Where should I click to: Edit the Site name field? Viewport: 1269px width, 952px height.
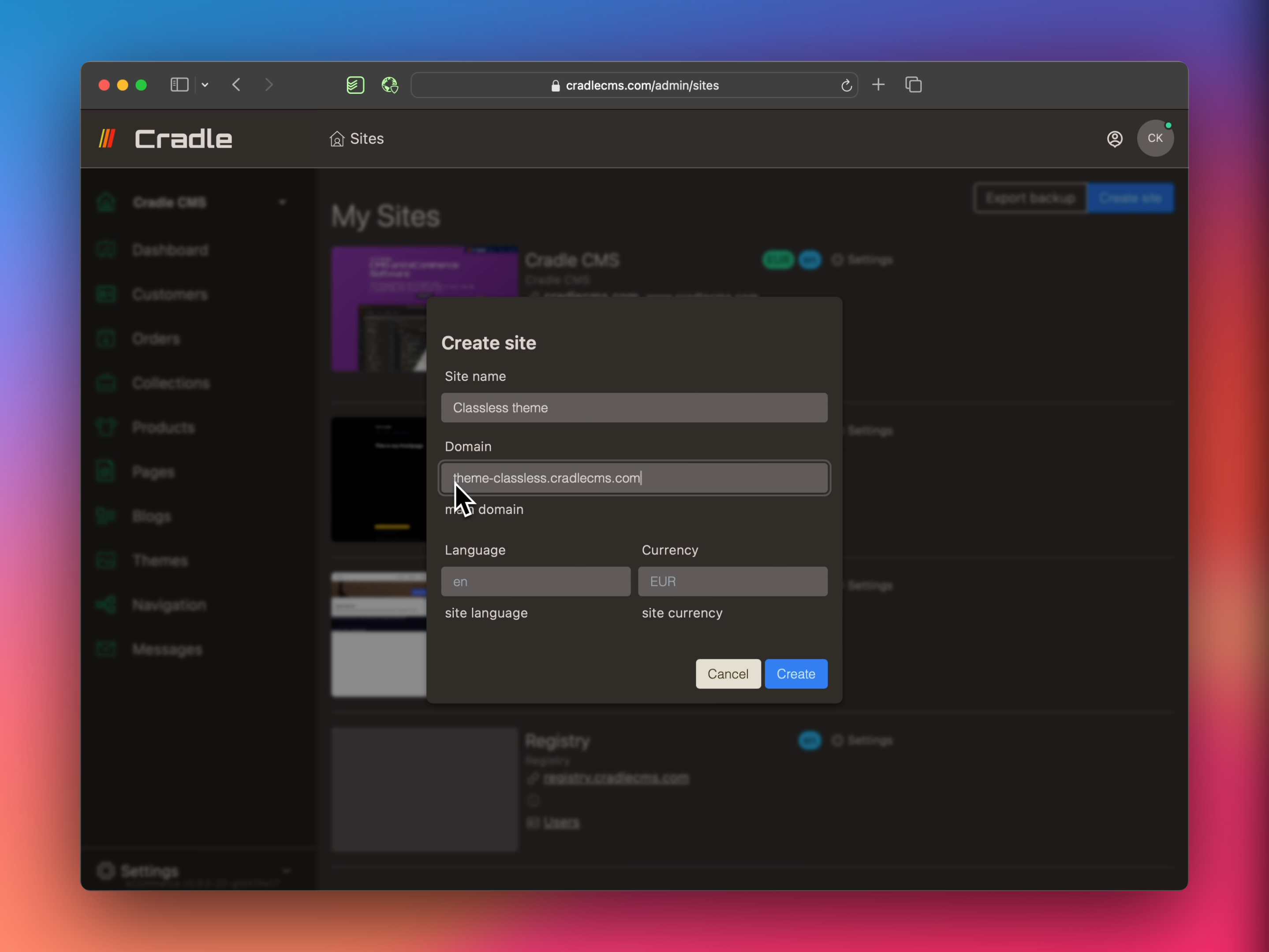click(634, 408)
